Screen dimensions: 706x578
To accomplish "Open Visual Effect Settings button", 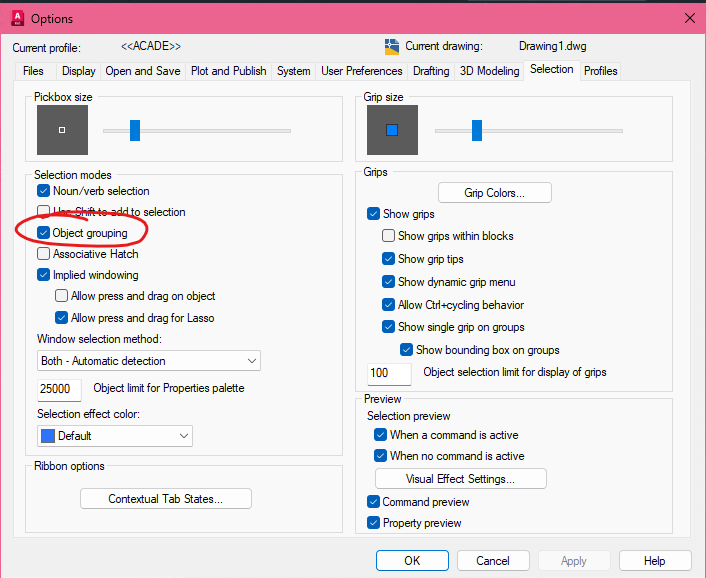I will click(461, 479).
